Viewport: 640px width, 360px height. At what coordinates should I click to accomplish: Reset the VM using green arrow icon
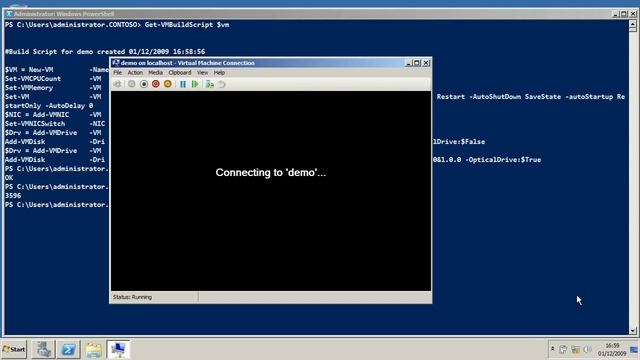(195, 84)
